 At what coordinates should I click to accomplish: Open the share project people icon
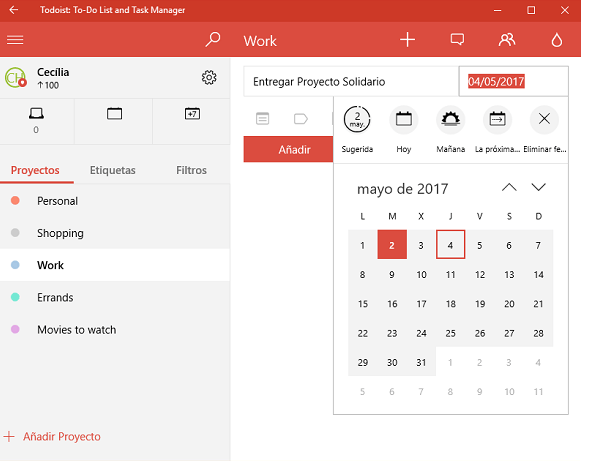tap(507, 39)
